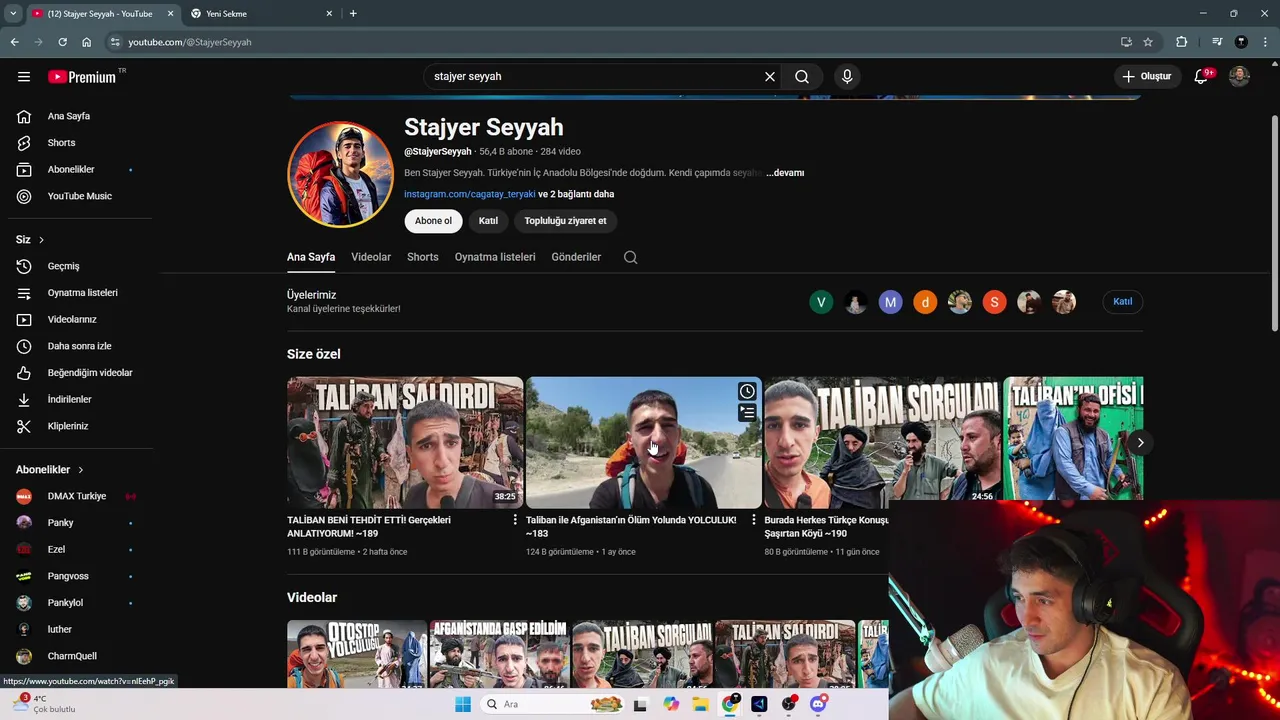1280x720 pixels.
Task: Add hovered video to Watch Later clock icon
Action: click(747, 391)
